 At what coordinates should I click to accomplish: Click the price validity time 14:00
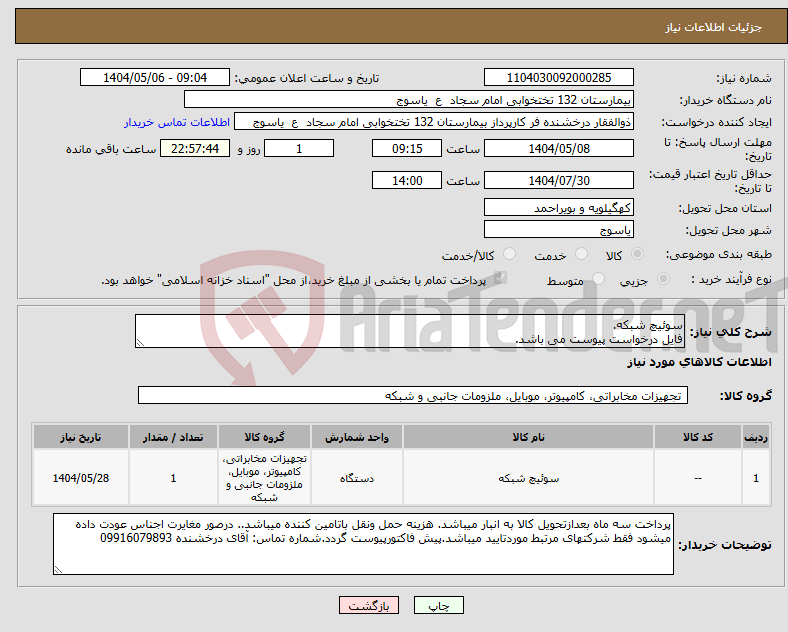pyautogui.click(x=407, y=180)
